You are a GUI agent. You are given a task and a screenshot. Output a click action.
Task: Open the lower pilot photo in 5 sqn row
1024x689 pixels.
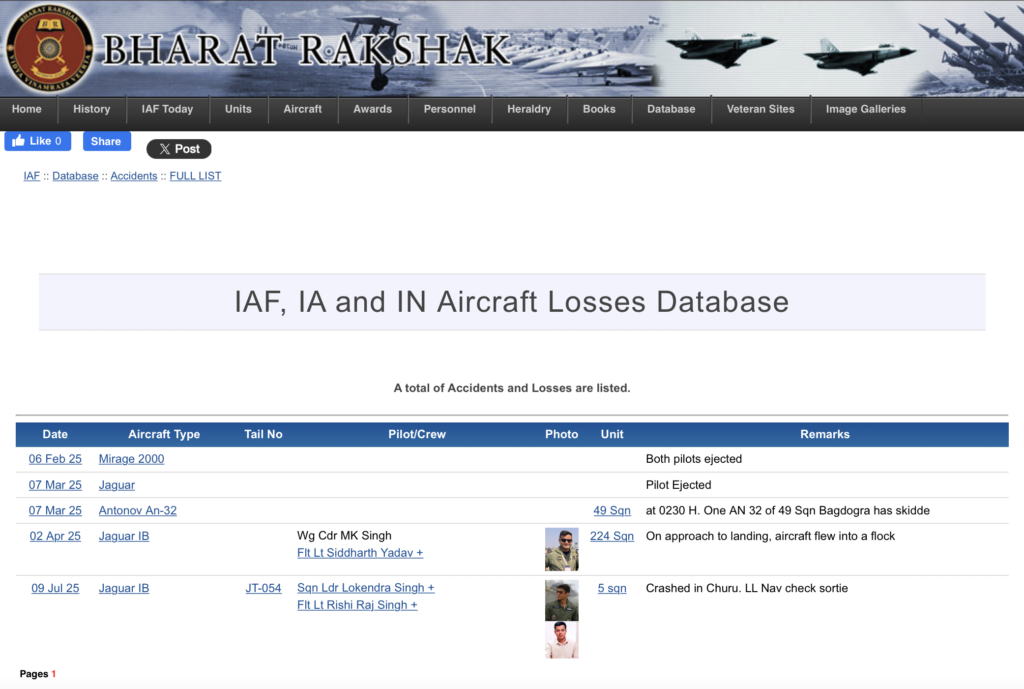562,640
